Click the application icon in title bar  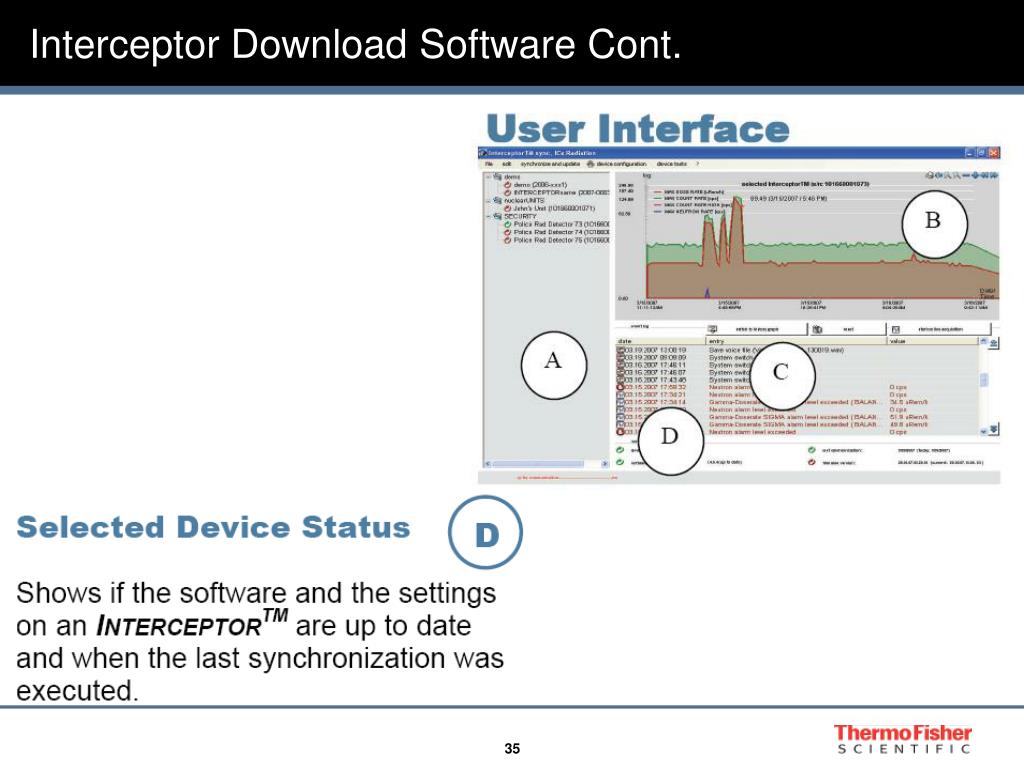483,153
